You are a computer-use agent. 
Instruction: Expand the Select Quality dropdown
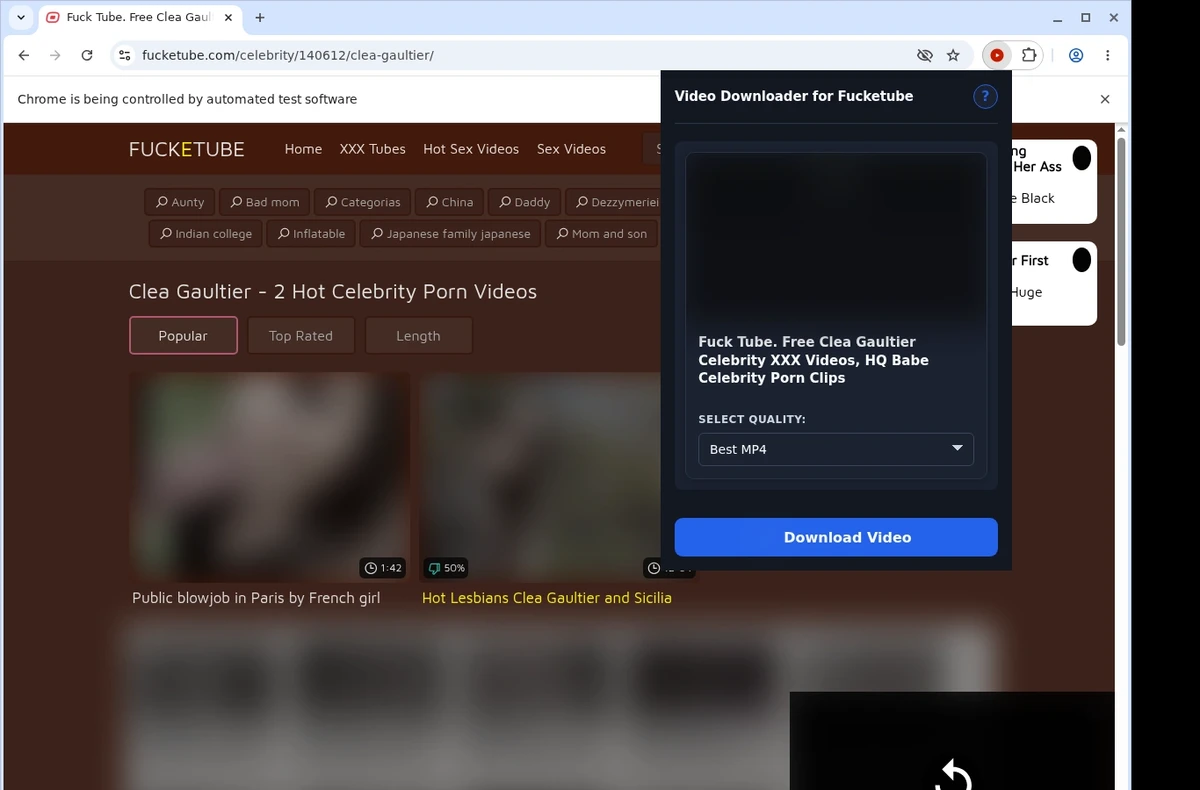pos(836,449)
